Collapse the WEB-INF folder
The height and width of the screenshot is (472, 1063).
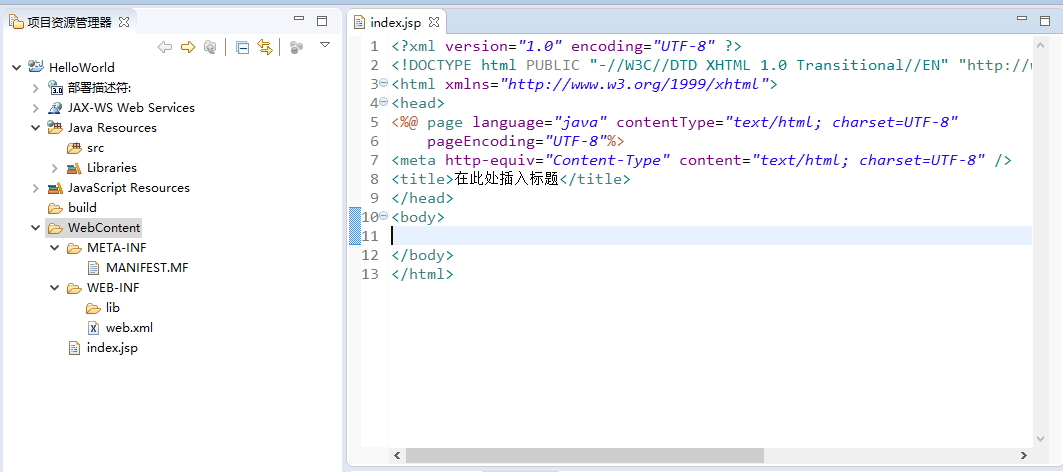[55, 288]
